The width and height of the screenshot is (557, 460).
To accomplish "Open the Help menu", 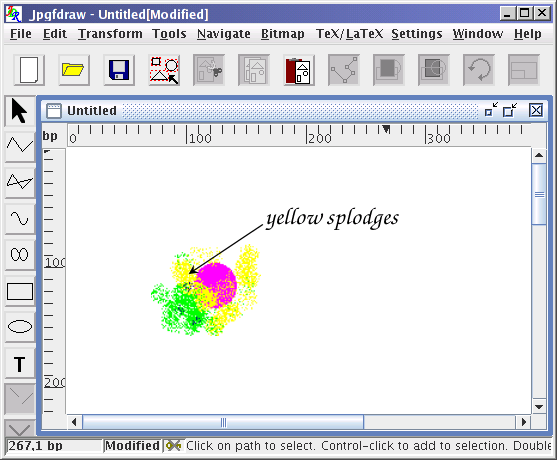I will point(528,34).
